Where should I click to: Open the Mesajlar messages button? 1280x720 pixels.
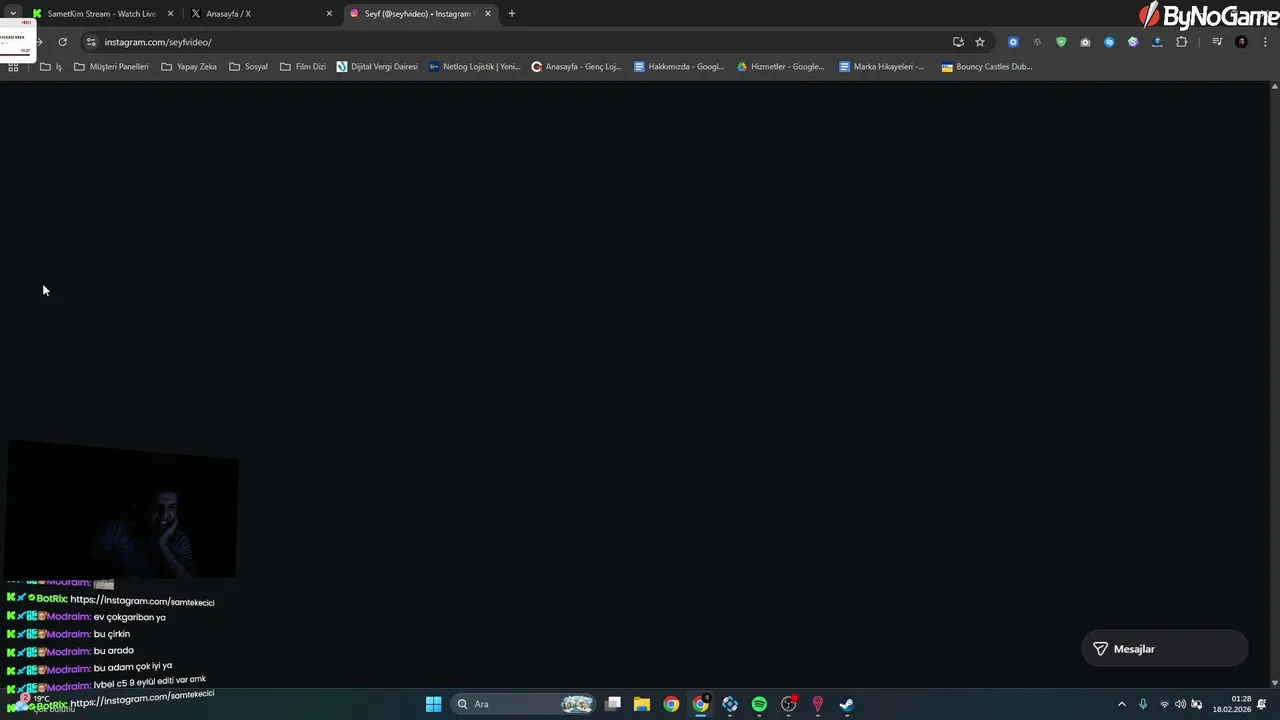1164,649
